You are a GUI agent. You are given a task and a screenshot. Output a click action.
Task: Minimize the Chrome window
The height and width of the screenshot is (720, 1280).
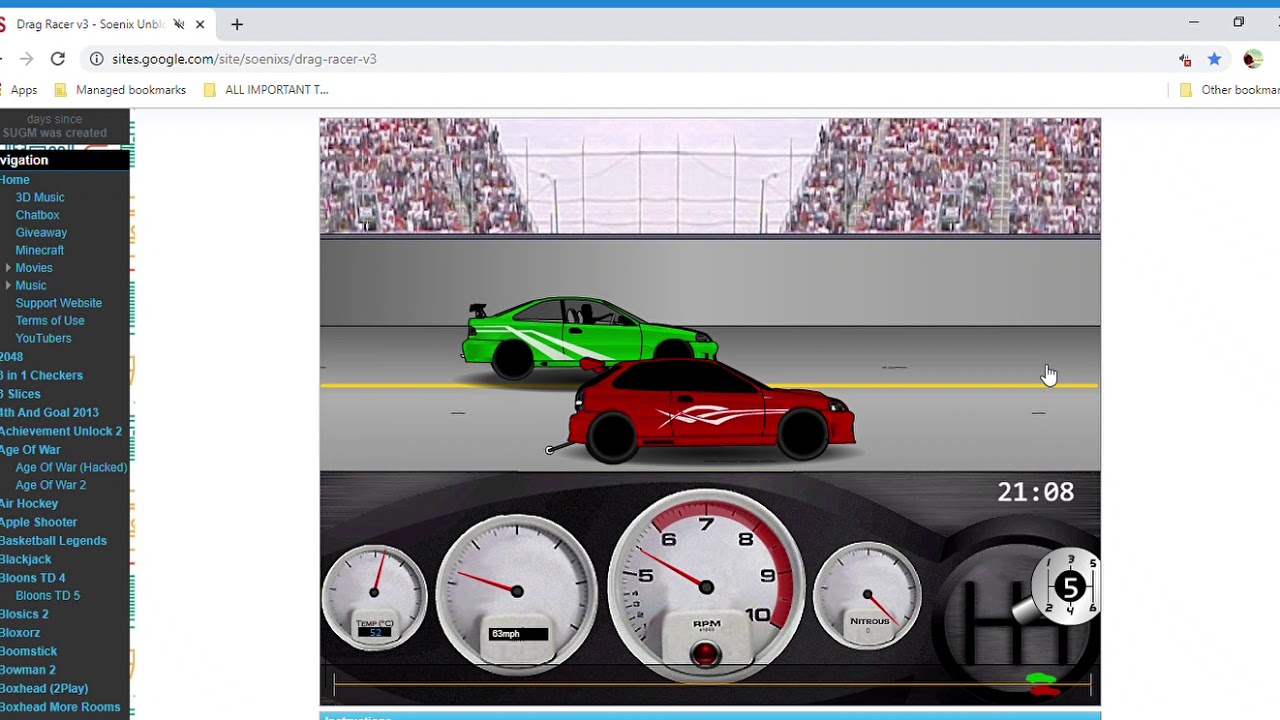tap(1193, 22)
